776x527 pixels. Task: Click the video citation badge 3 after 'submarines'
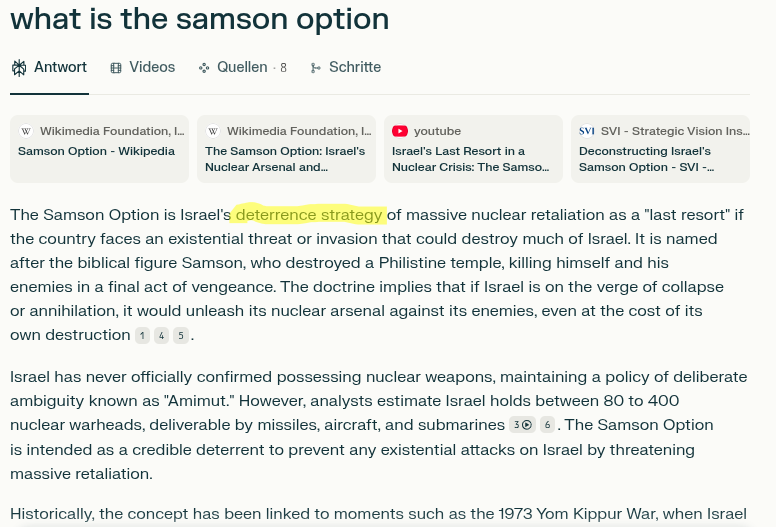523,425
